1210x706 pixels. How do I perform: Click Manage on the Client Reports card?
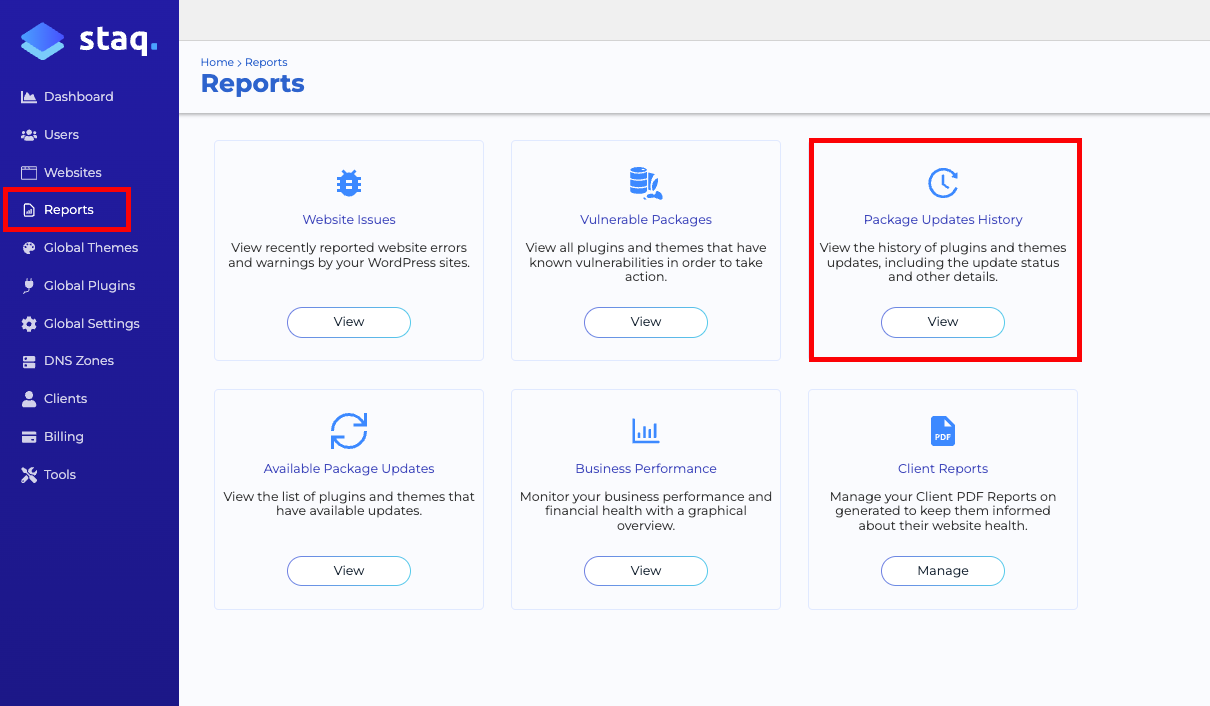pos(942,570)
